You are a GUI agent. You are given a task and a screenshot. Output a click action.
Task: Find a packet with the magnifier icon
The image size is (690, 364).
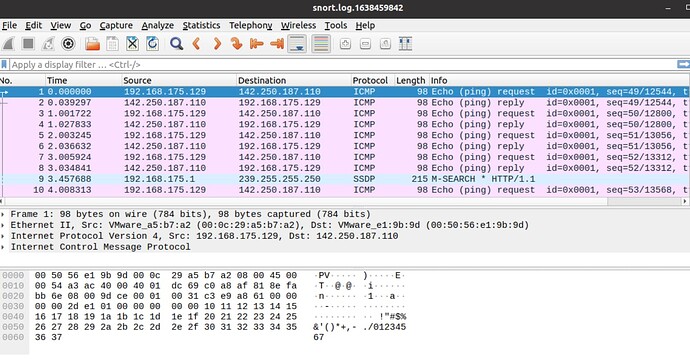coord(176,44)
